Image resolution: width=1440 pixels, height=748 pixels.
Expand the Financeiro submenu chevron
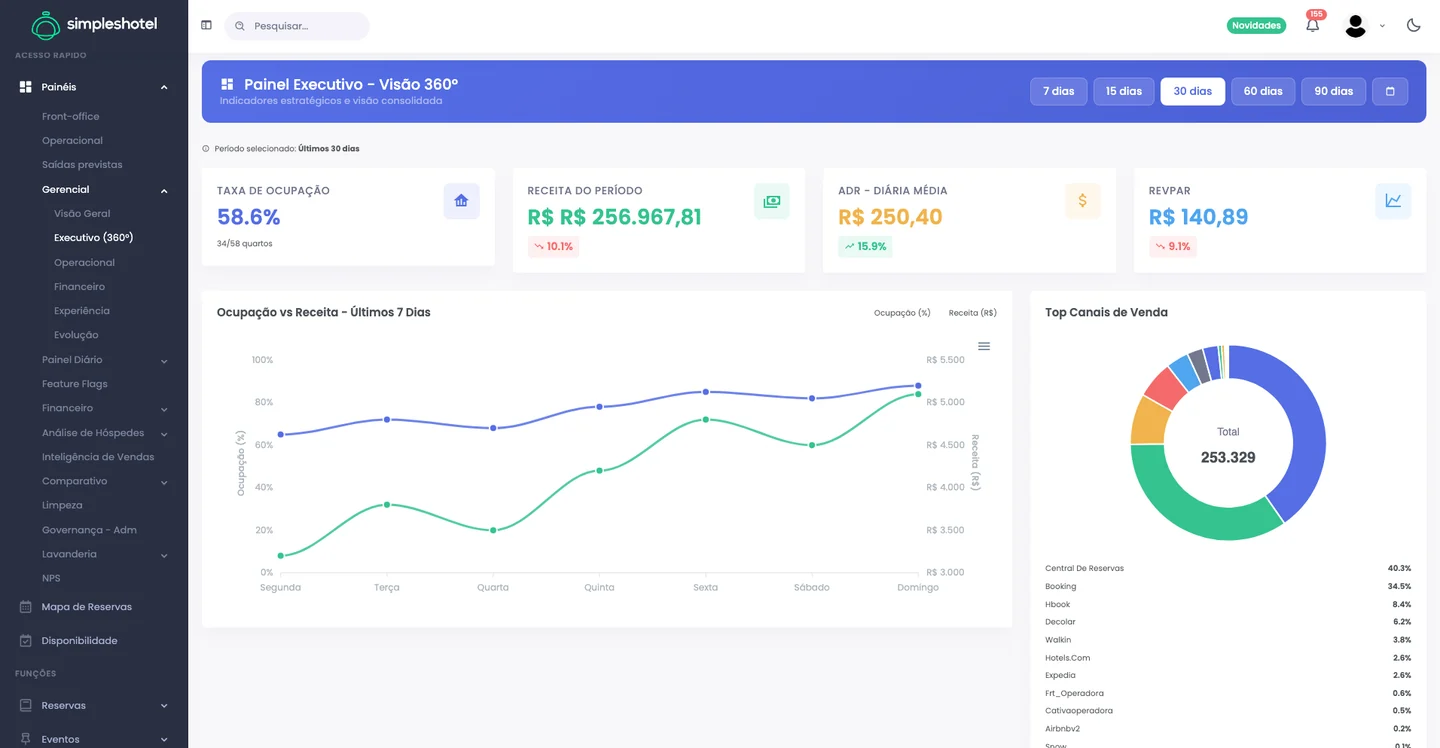click(164, 409)
